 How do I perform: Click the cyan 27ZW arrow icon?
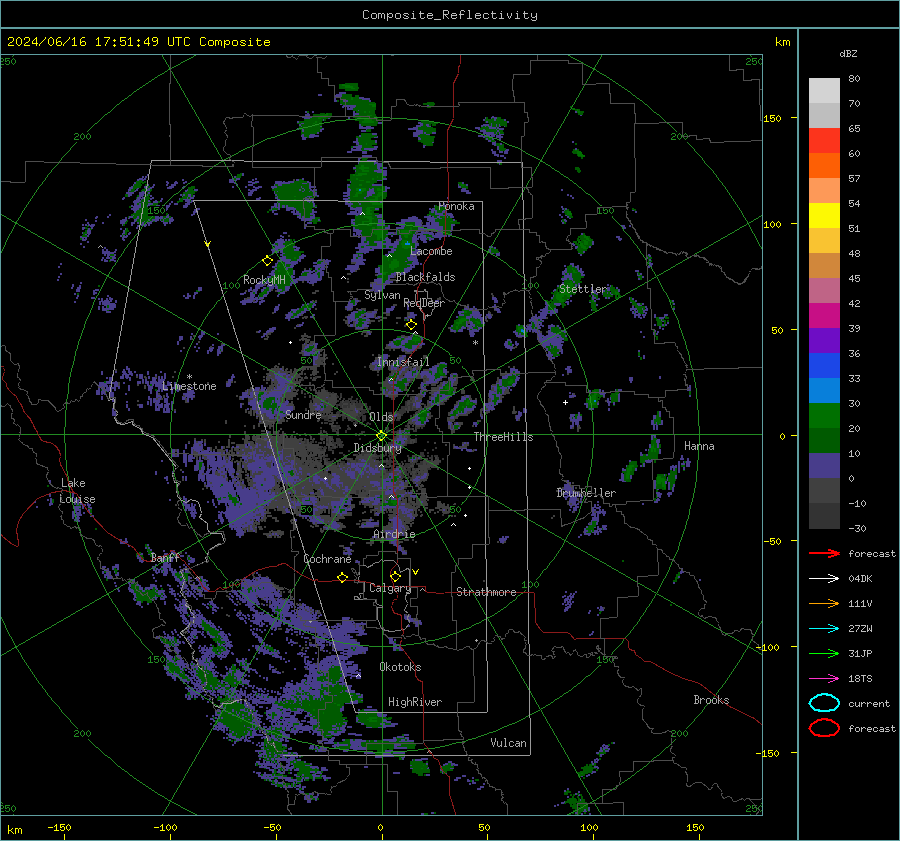824,629
